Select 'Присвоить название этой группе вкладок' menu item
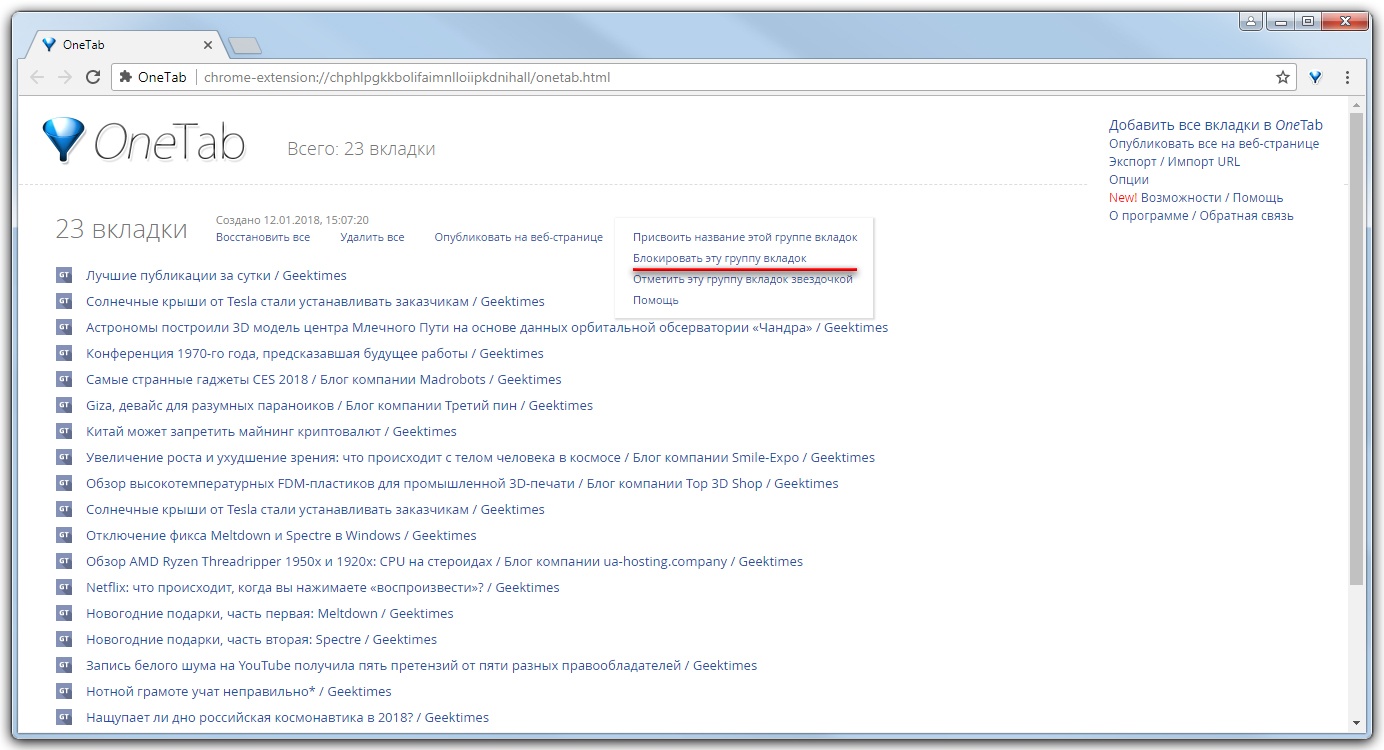 [x=745, y=237]
